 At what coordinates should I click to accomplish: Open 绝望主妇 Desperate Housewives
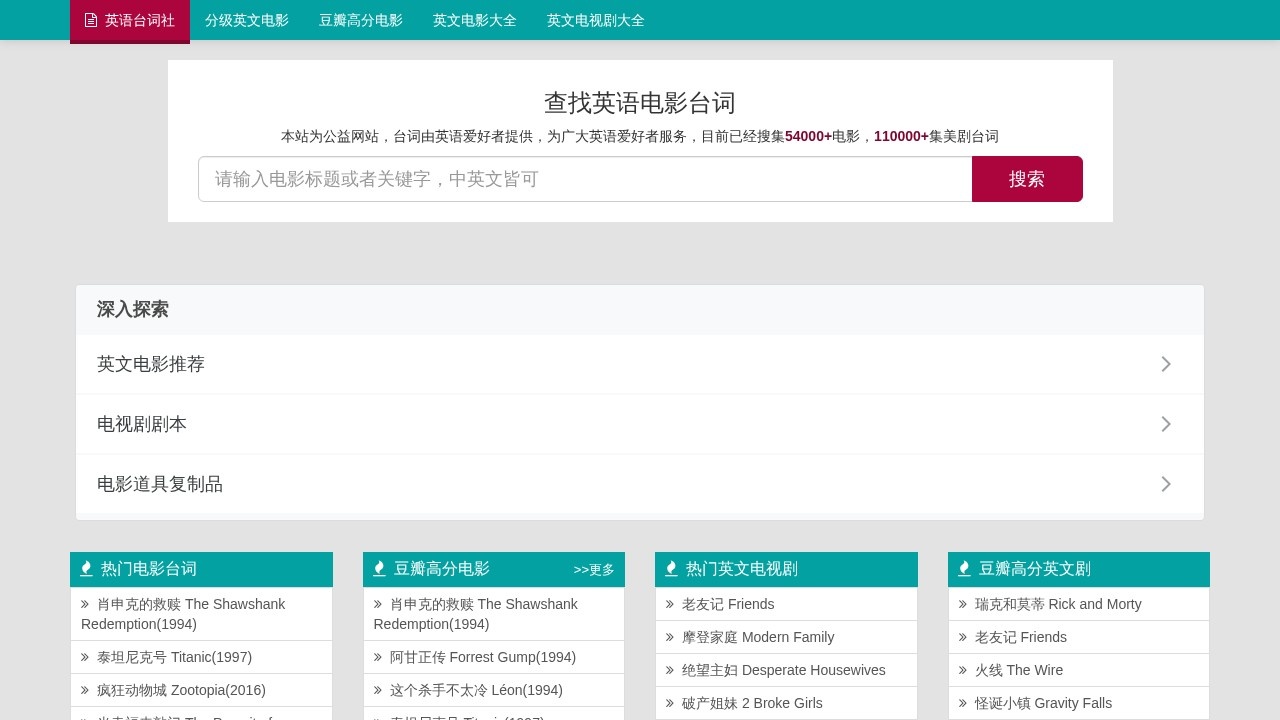pyautogui.click(x=784, y=670)
